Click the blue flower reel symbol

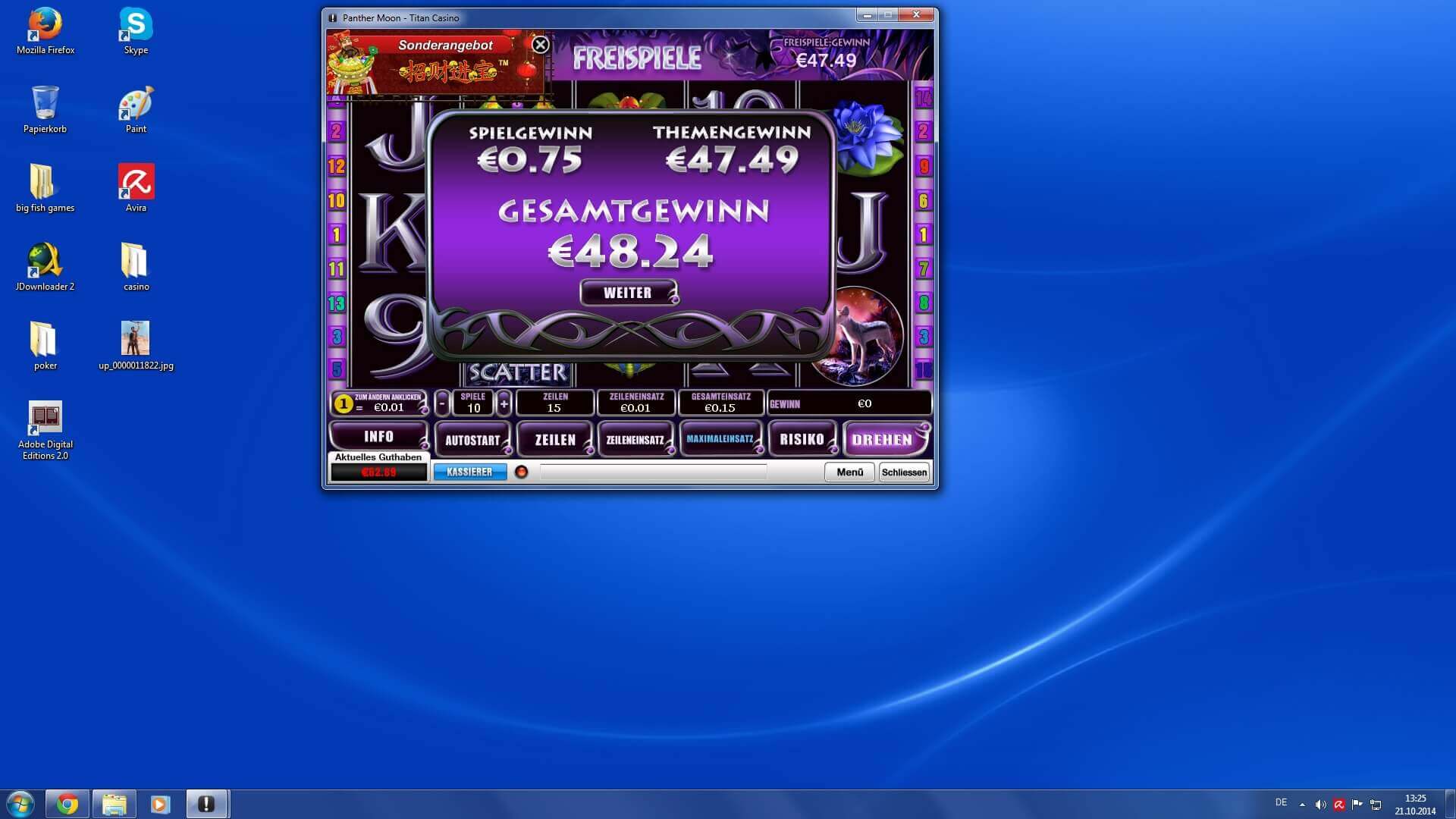868,136
